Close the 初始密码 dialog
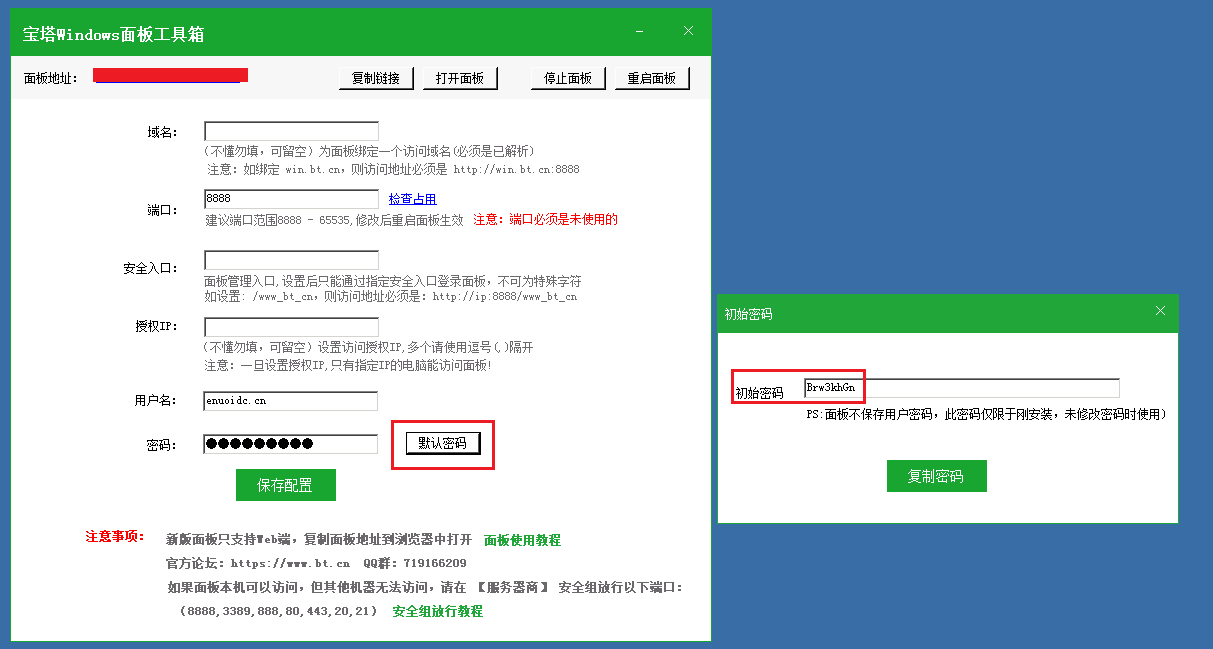 (x=1160, y=311)
